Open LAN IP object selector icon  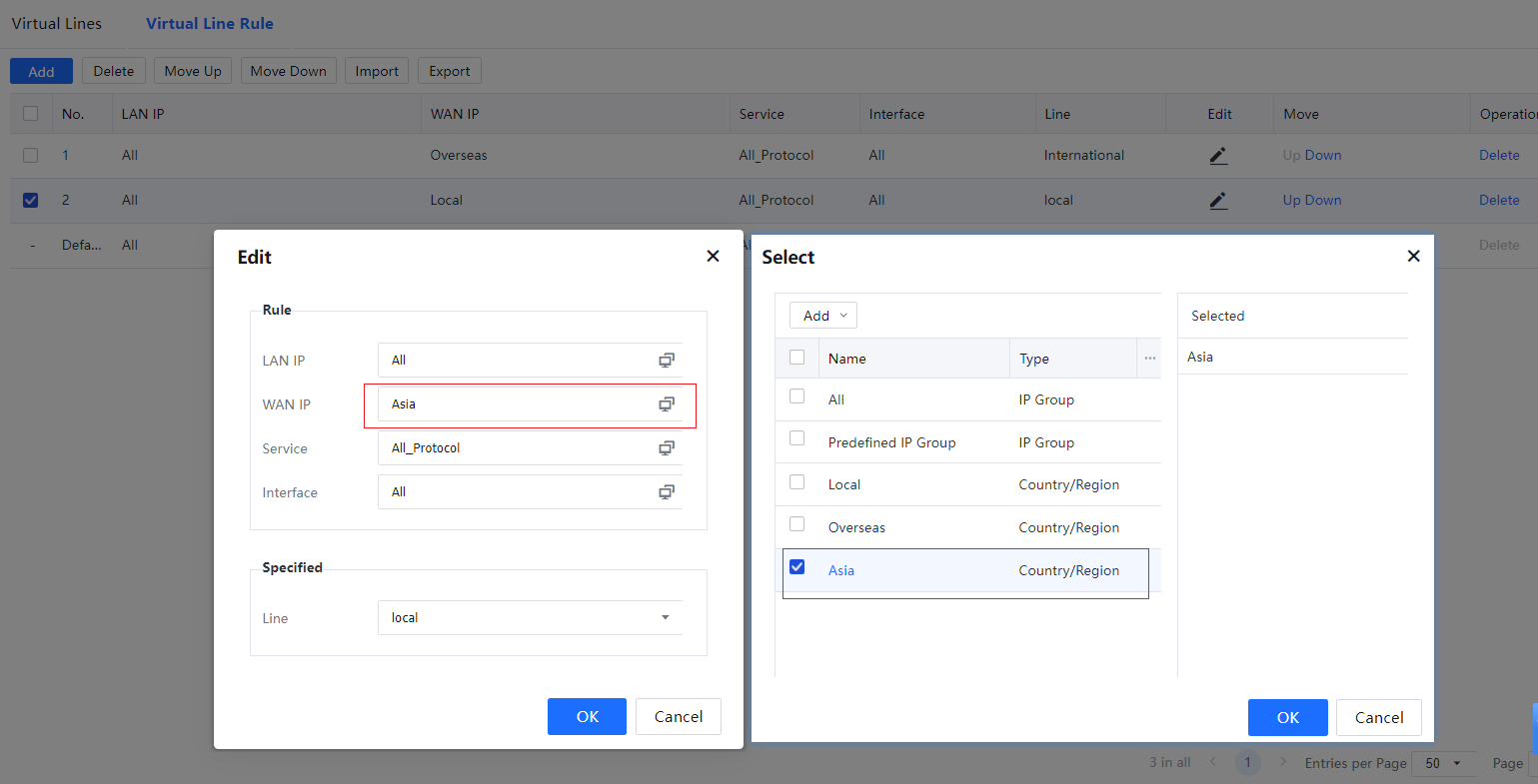coord(667,360)
